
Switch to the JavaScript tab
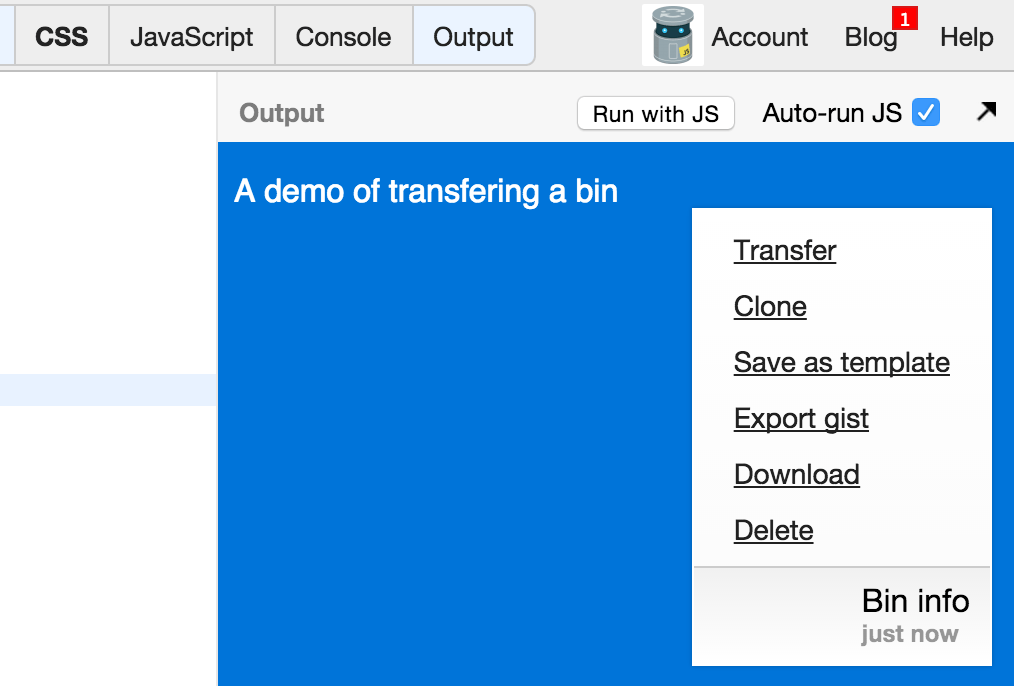190,35
